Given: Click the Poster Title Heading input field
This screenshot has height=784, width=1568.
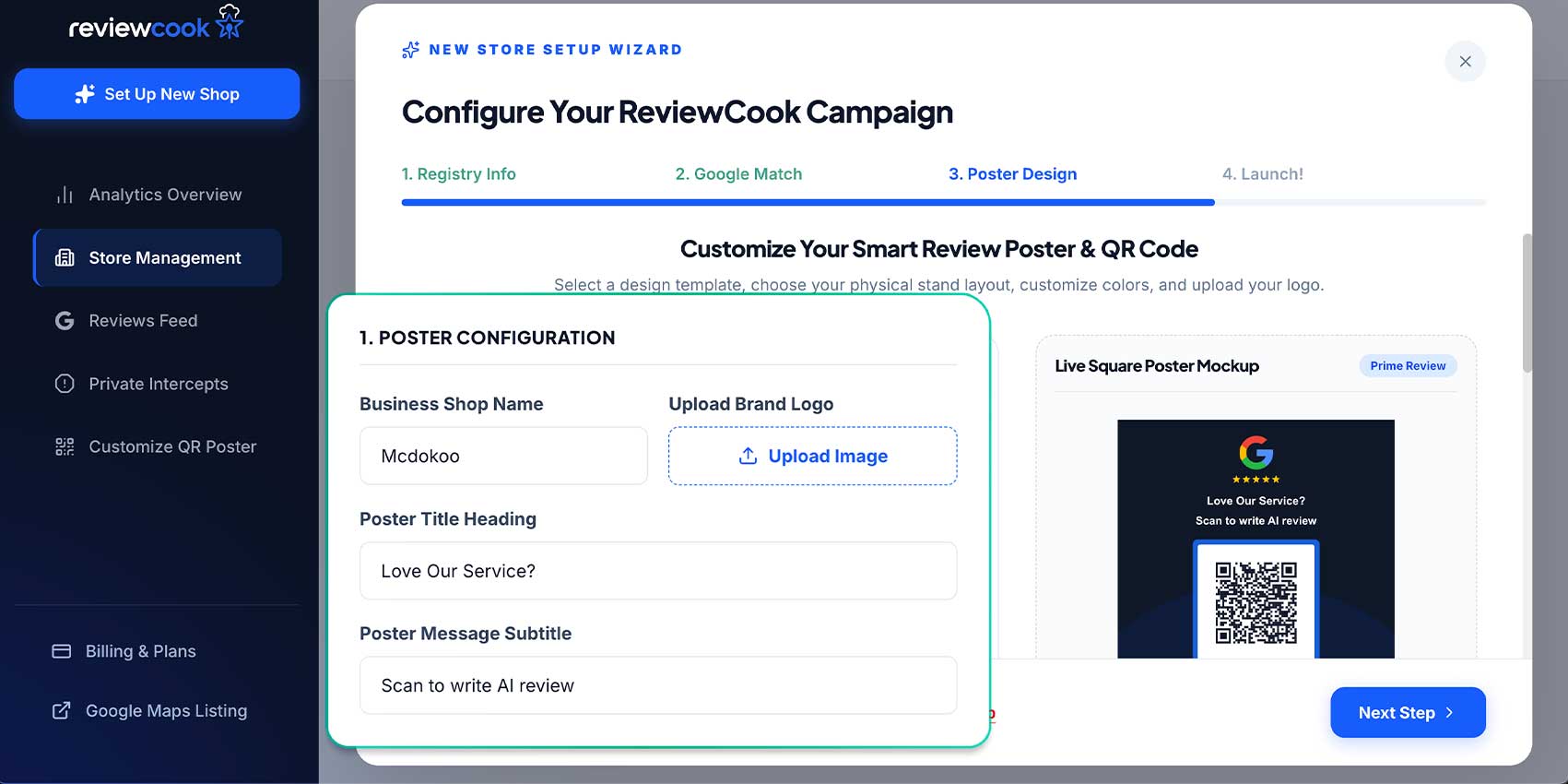Looking at the screenshot, I should click(x=658, y=571).
